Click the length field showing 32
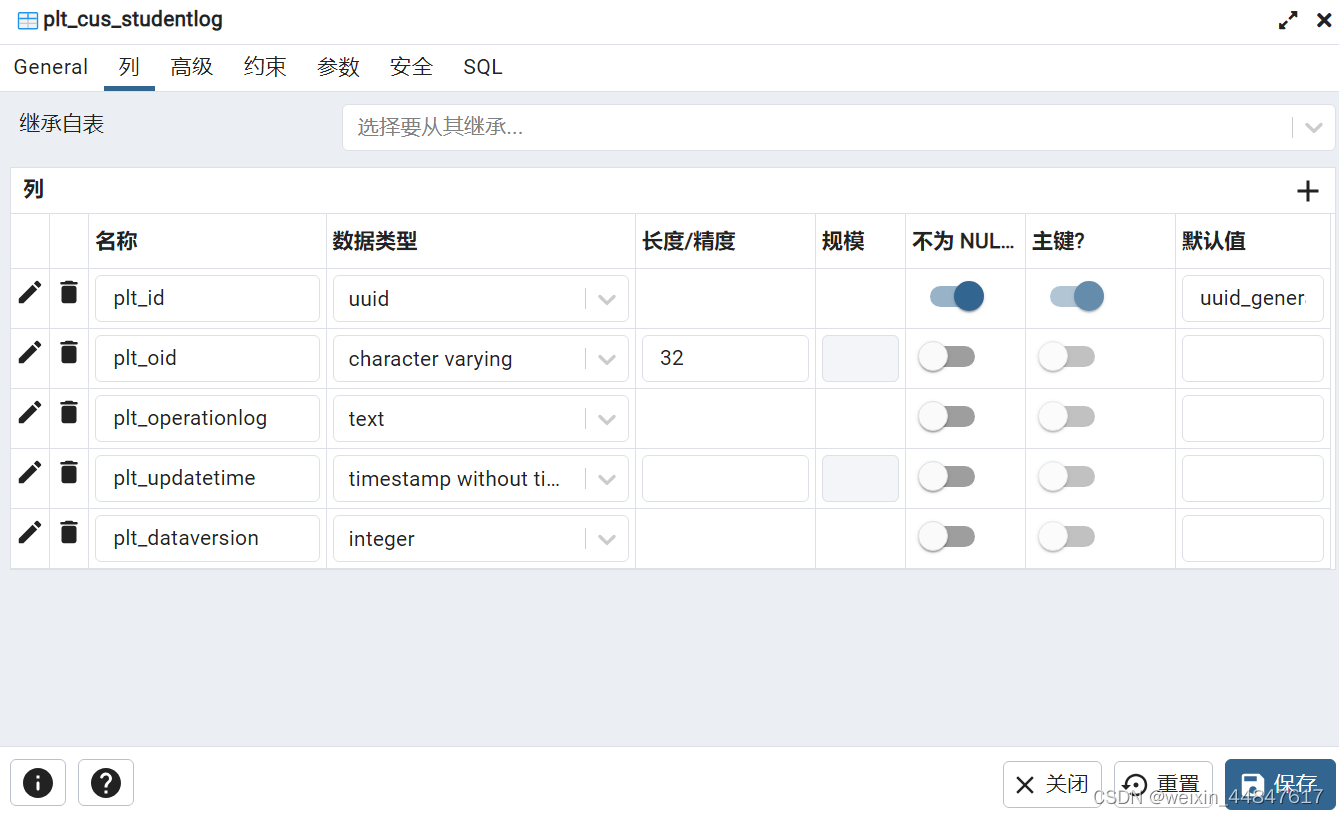The width and height of the screenshot is (1339, 816). (x=724, y=358)
